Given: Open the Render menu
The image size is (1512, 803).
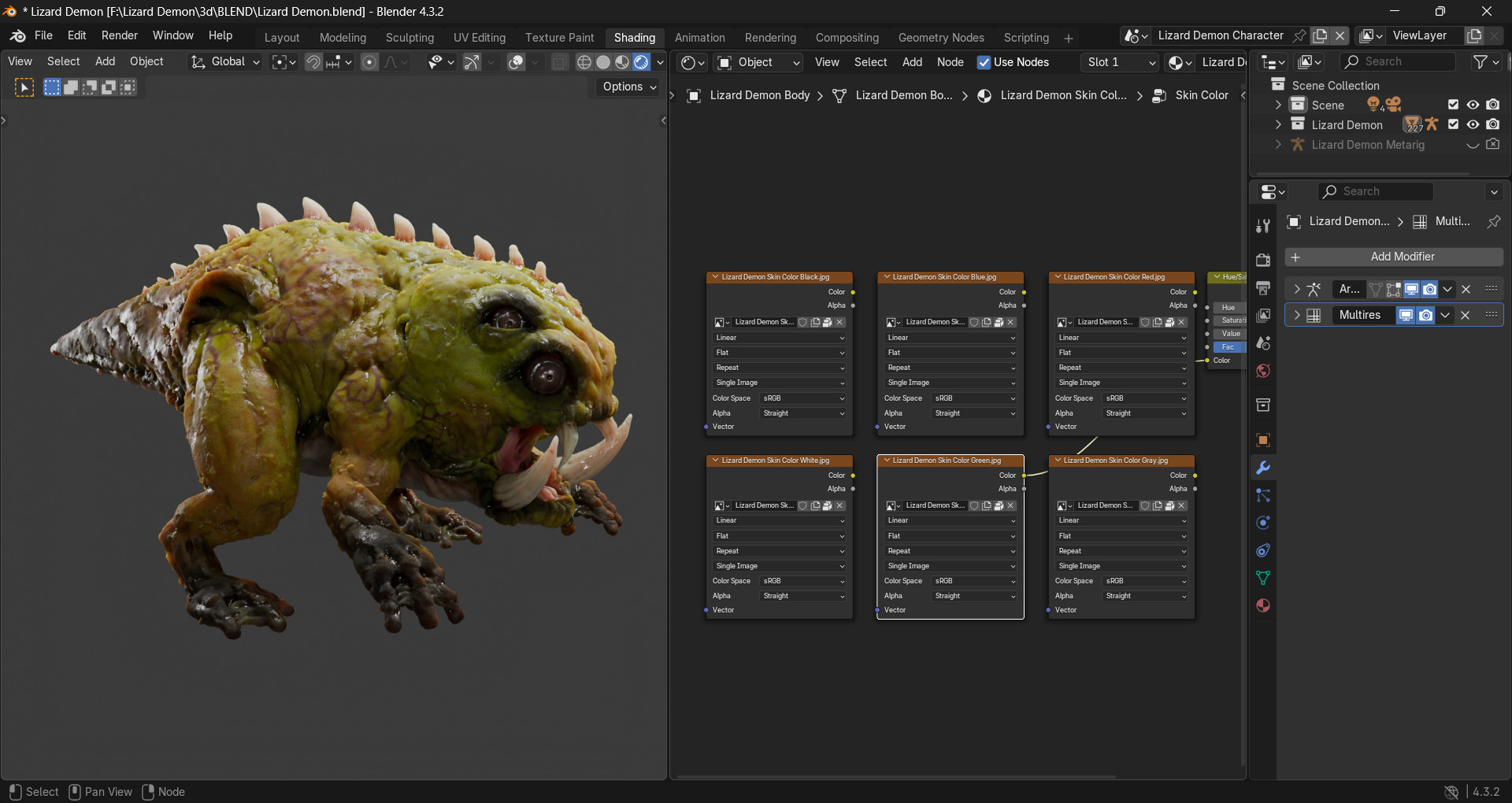Looking at the screenshot, I should click(120, 35).
